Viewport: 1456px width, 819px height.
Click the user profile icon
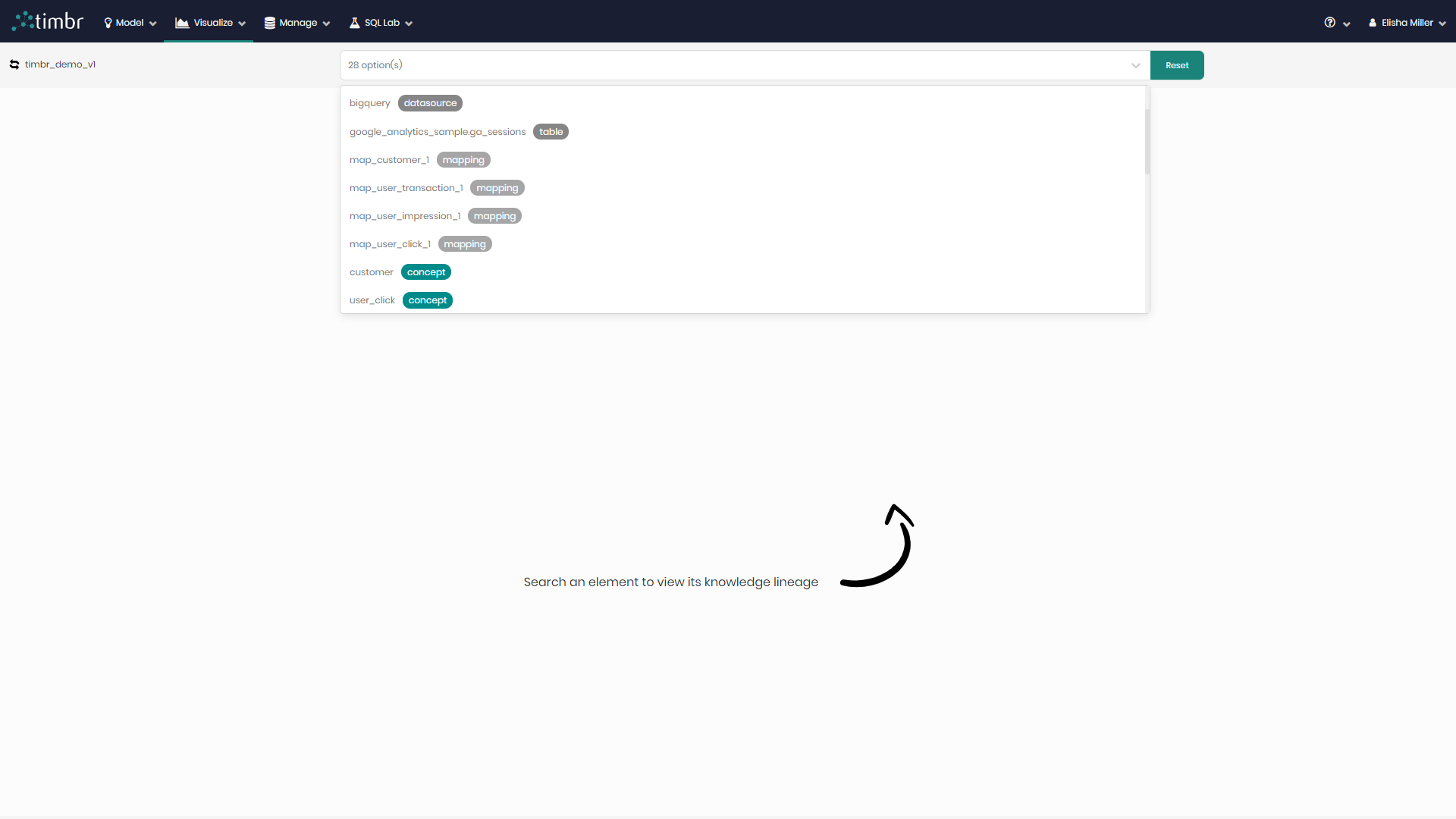(1371, 22)
